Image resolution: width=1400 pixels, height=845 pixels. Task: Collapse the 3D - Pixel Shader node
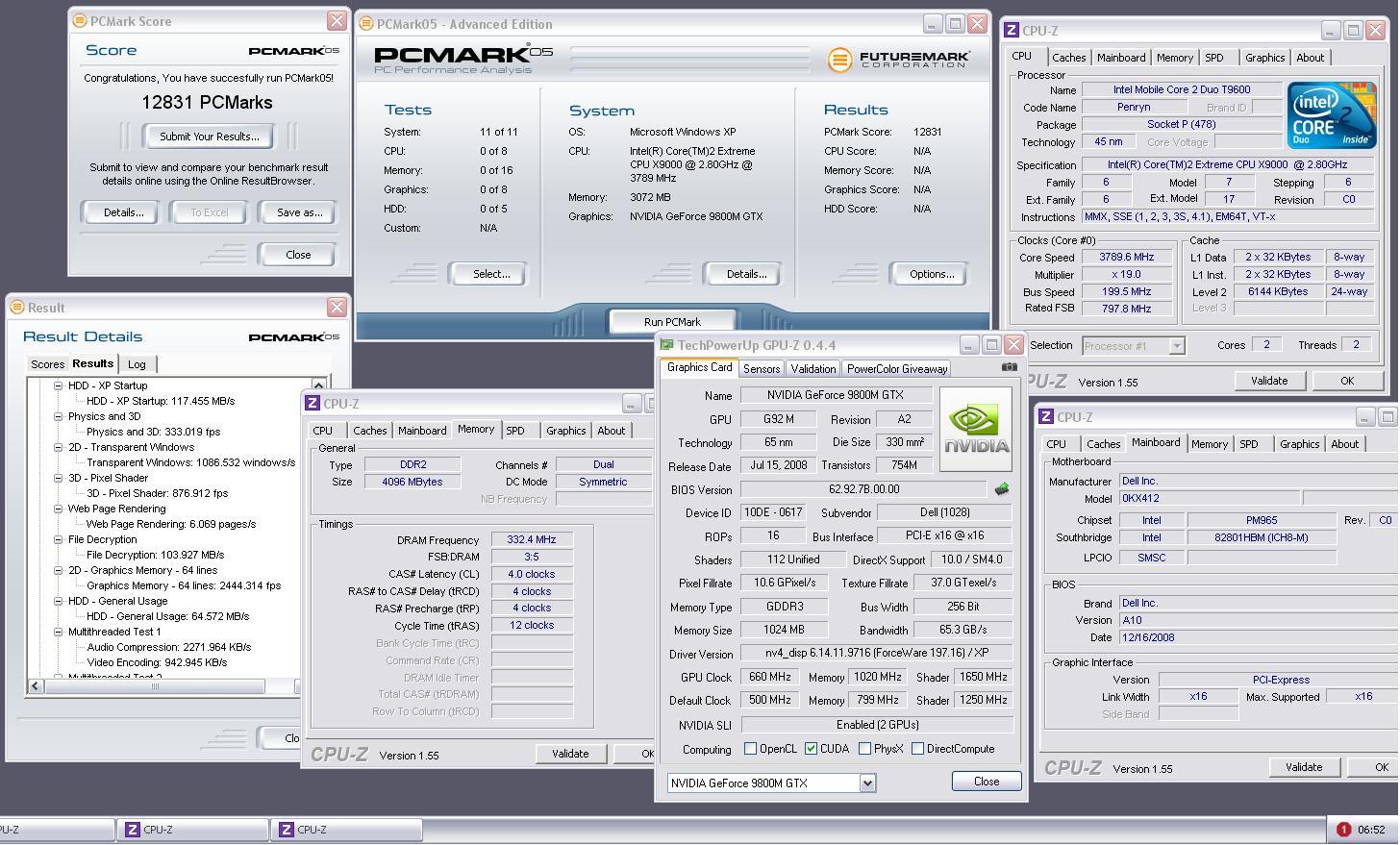click(58, 478)
